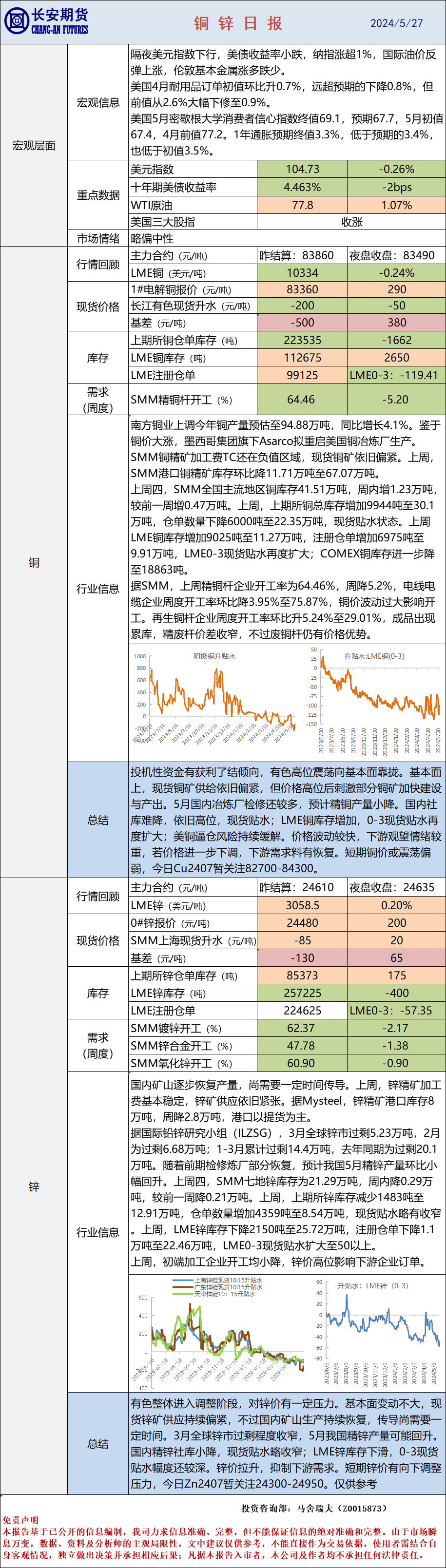Select the 十年期美债收益率 value 4.463%
446x1568 pixels.
click(302, 187)
